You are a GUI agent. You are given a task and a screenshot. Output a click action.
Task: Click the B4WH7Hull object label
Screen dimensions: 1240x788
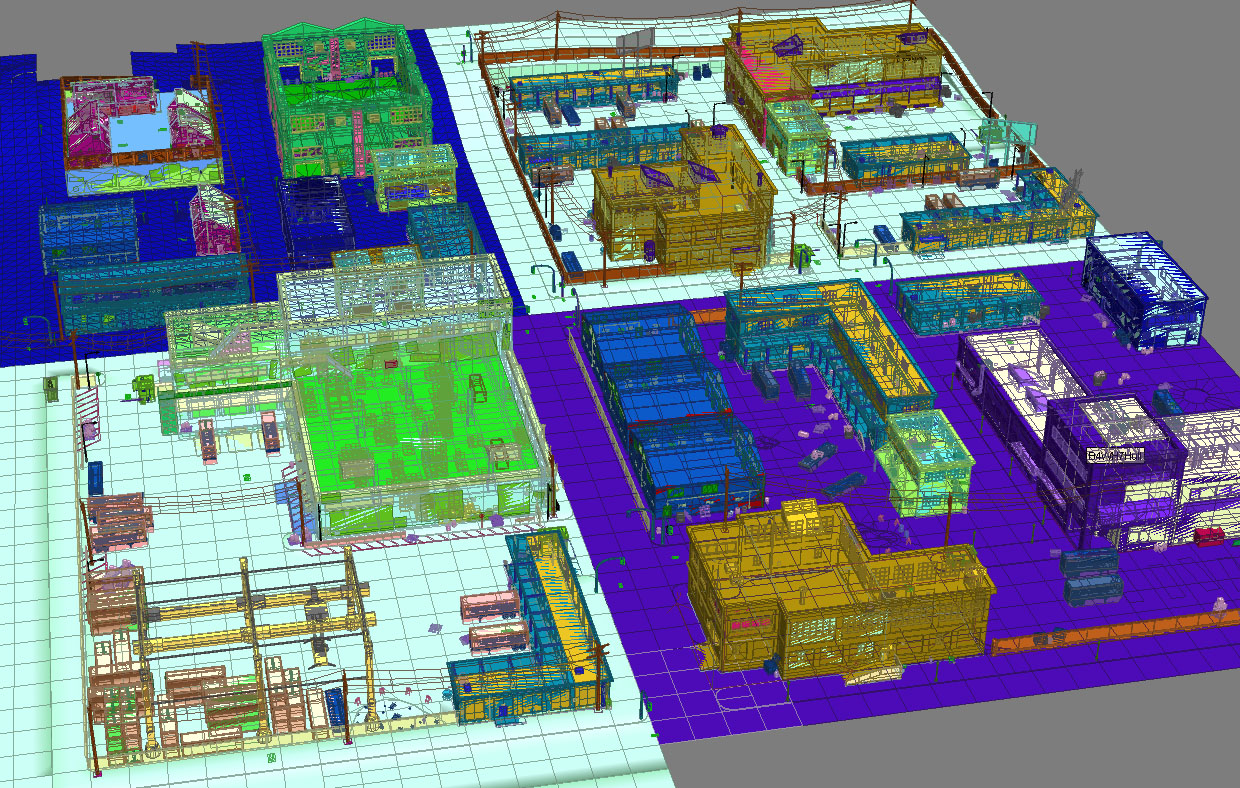[x=1115, y=456]
